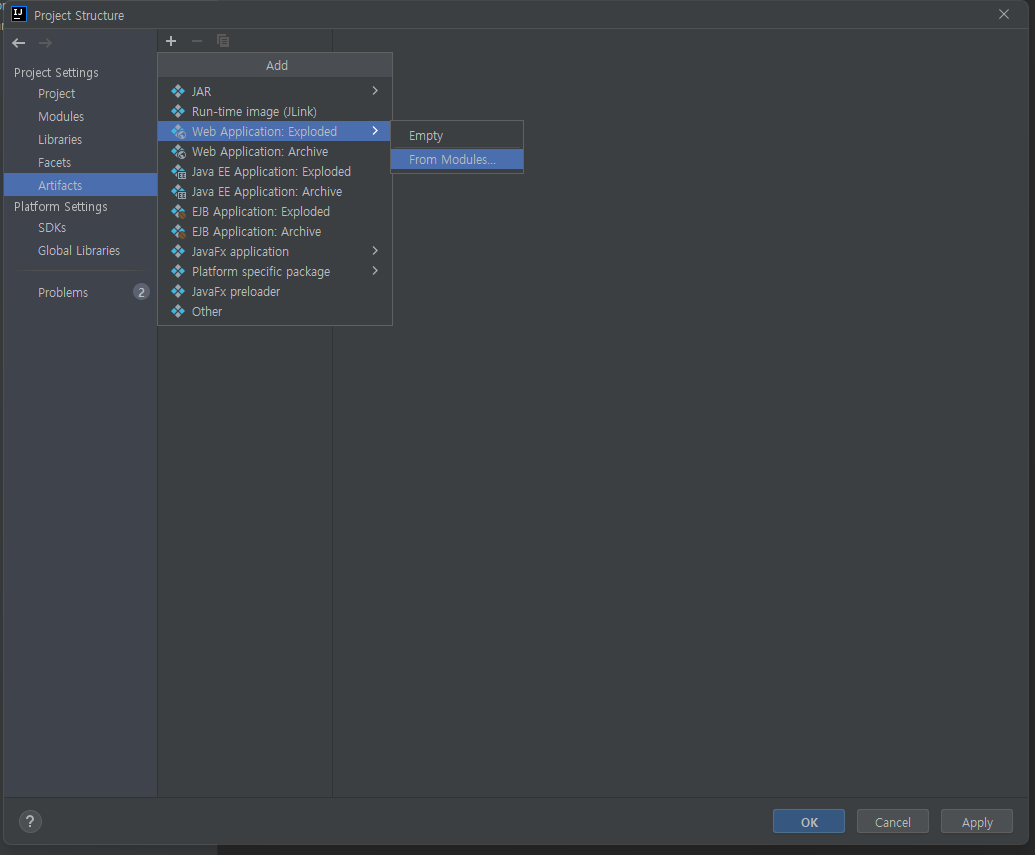Open the Modules settings page

tap(80, 116)
